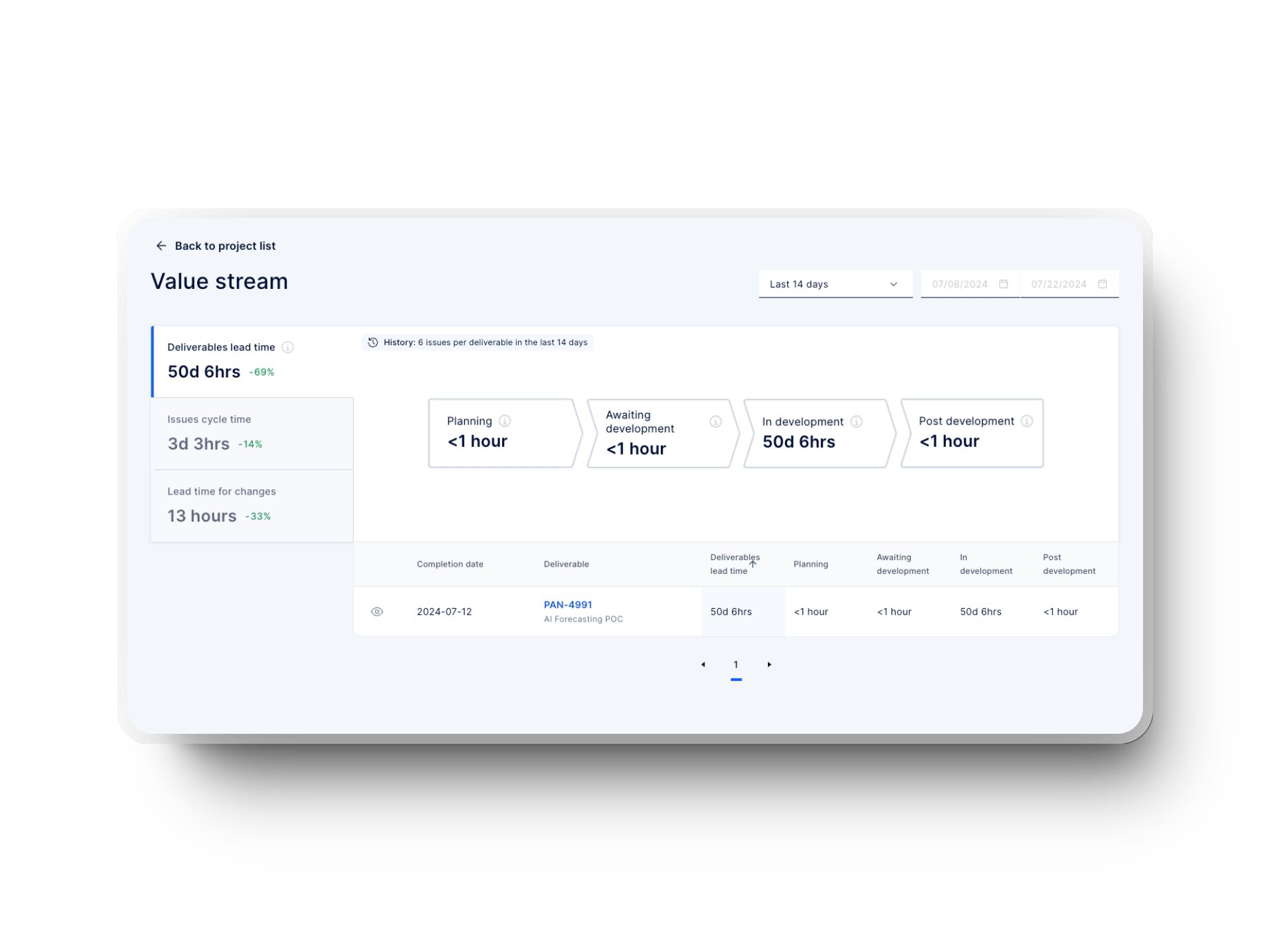
Task: Click the back arrow to return to projects
Action: [x=161, y=245]
